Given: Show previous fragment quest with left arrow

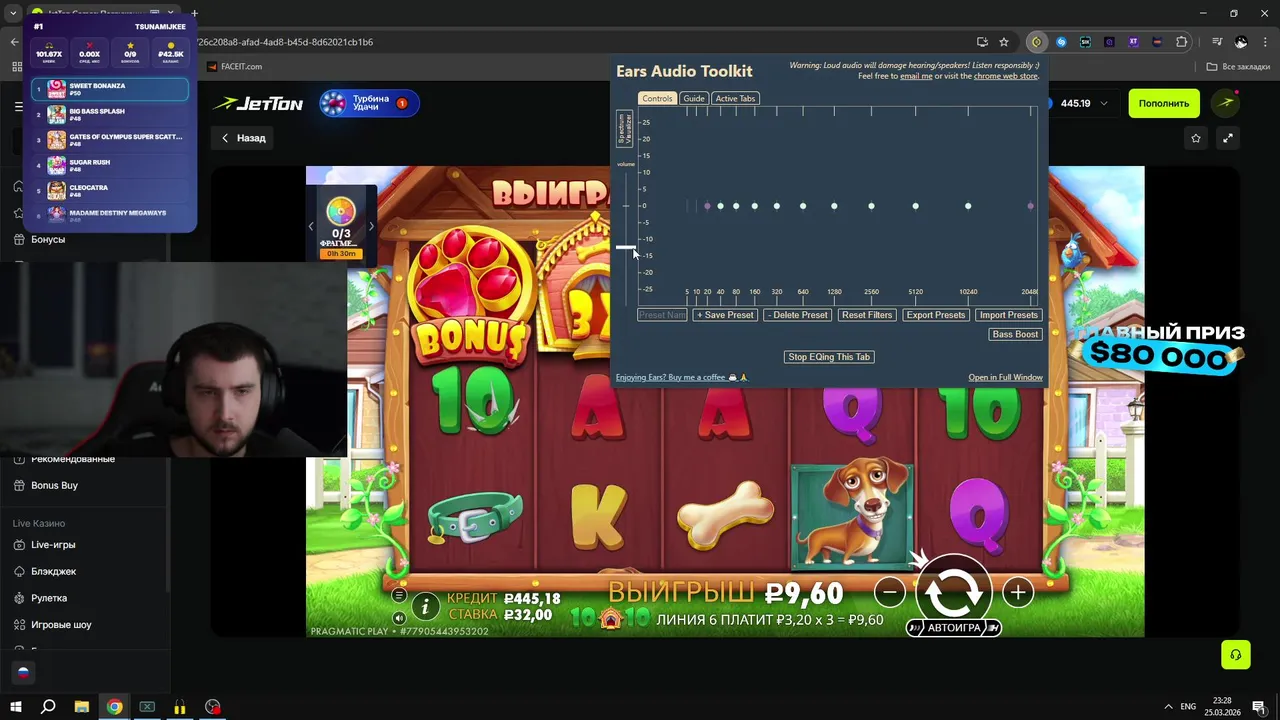Looking at the screenshot, I should (x=310, y=226).
